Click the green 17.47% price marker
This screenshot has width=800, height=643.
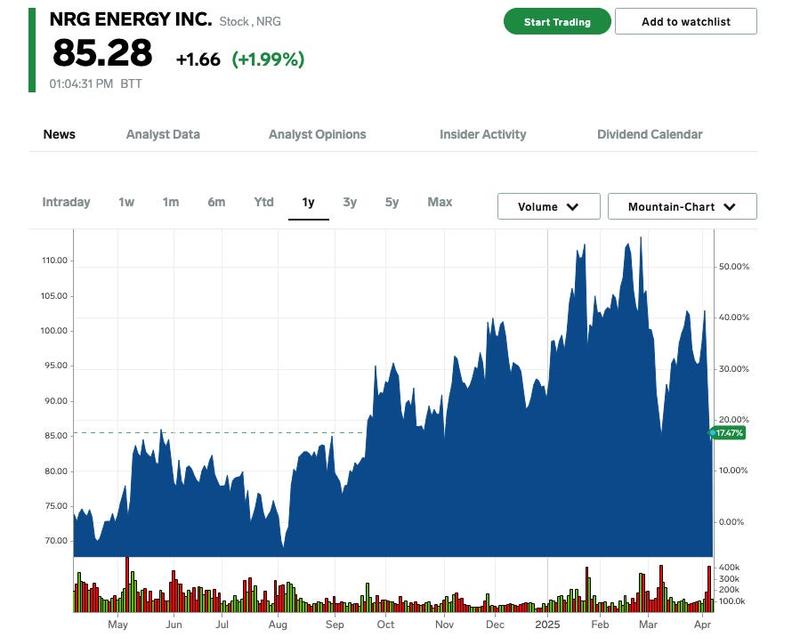pos(728,433)
